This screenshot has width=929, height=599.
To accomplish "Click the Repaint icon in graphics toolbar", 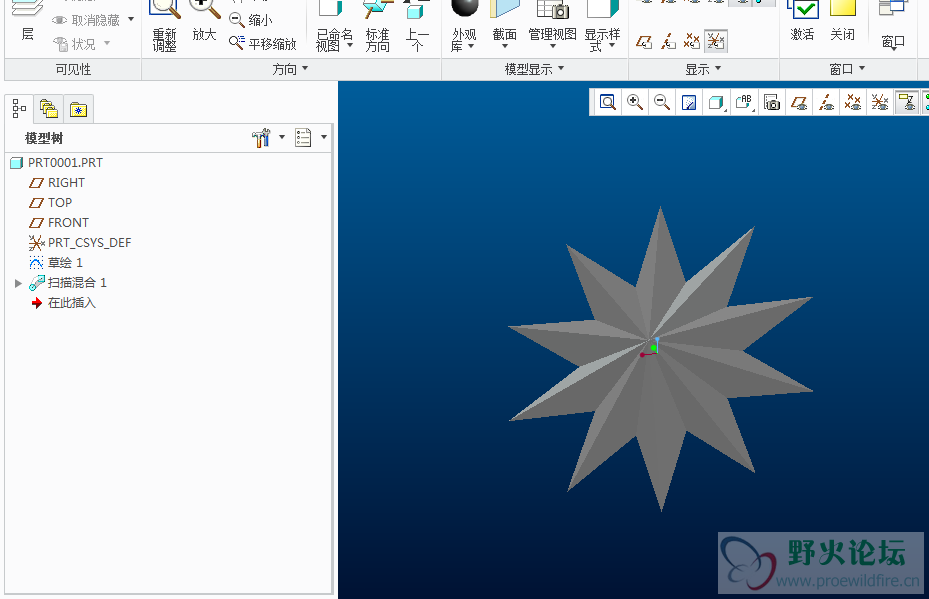I will tap(689, 102).
